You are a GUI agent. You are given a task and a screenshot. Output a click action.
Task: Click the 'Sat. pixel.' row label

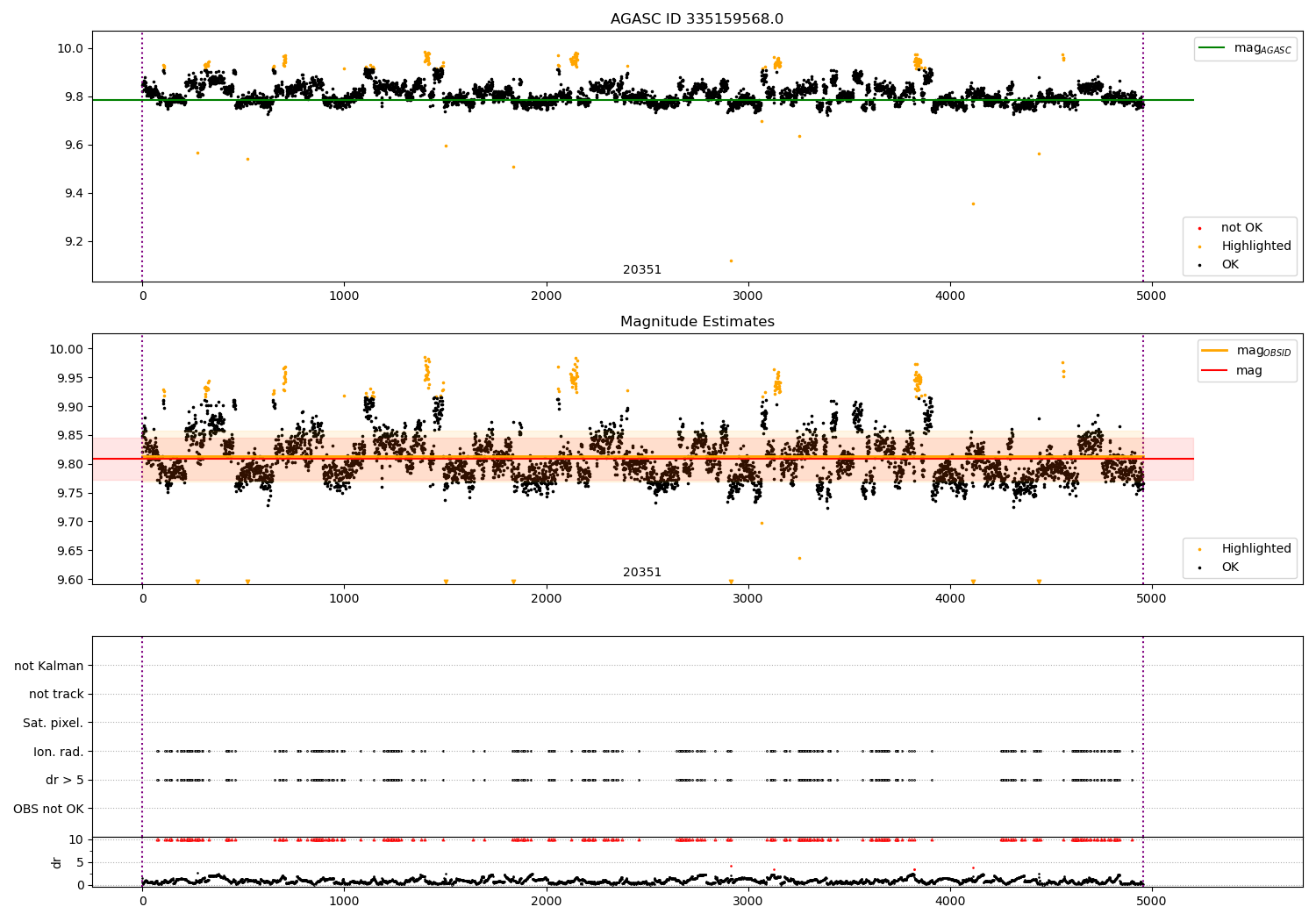click(x=53, y=723)
